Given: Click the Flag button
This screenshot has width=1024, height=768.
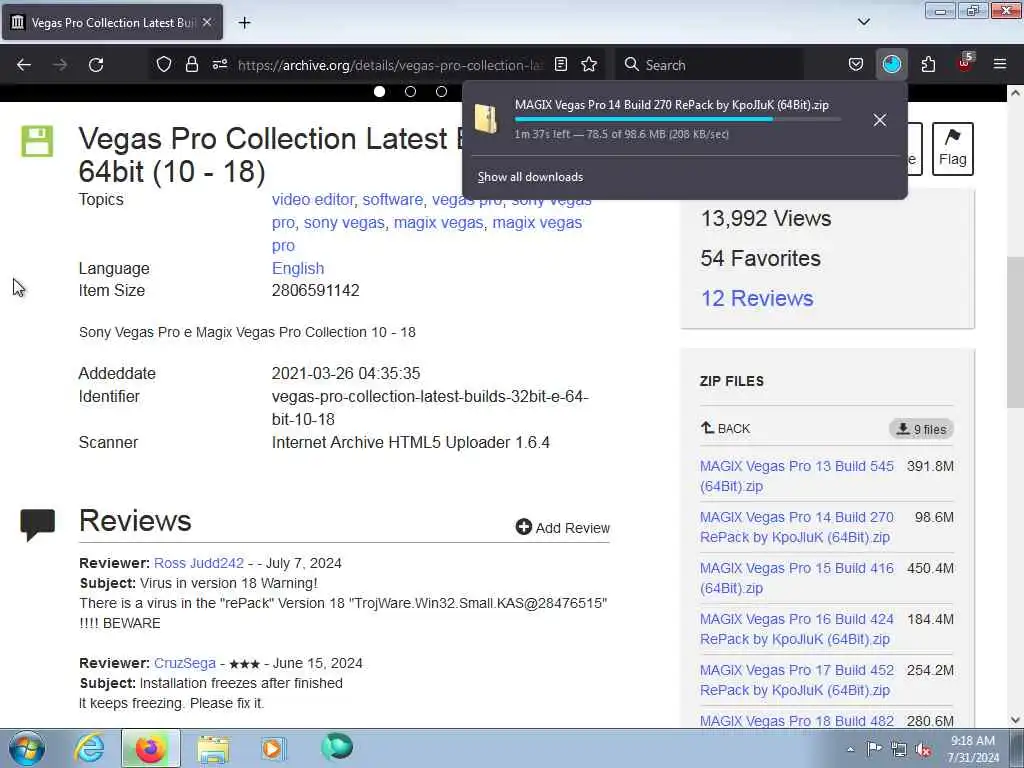Looking at the screenshot, I should click(953, 149).
